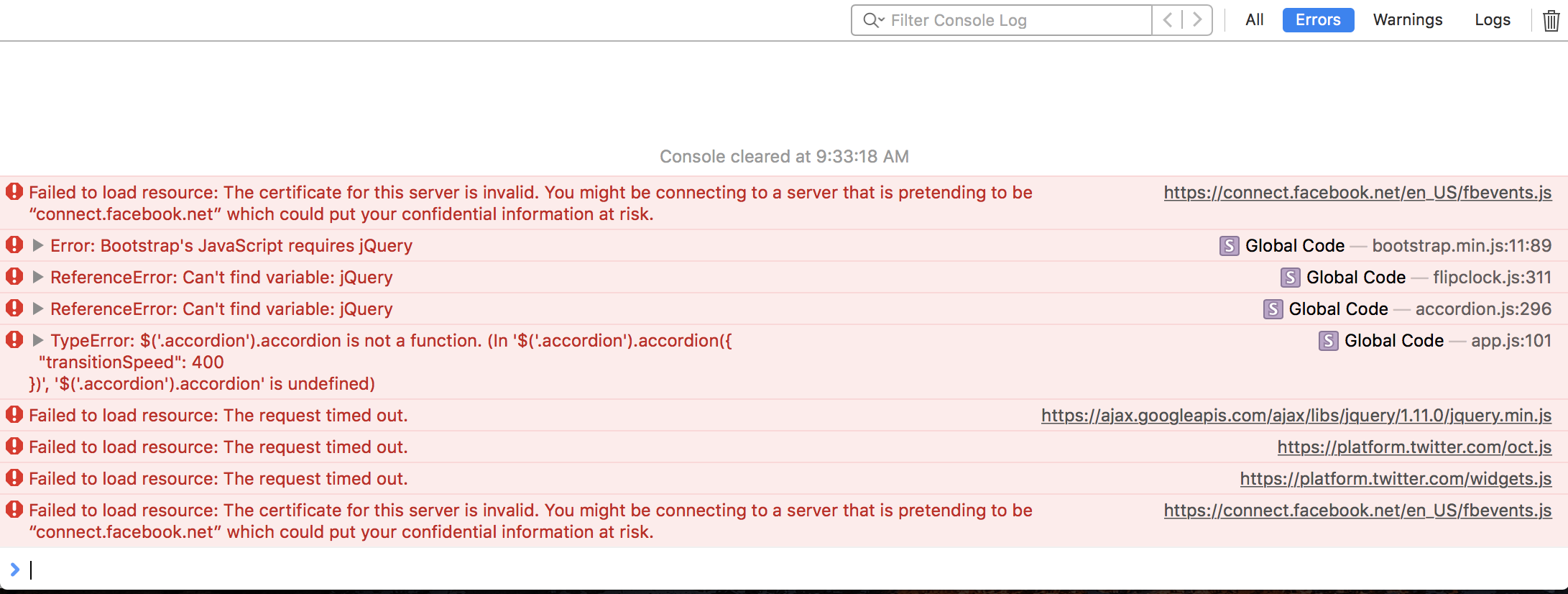
Task: Switch filtering to Logs only
Action: pos(1492,19)
